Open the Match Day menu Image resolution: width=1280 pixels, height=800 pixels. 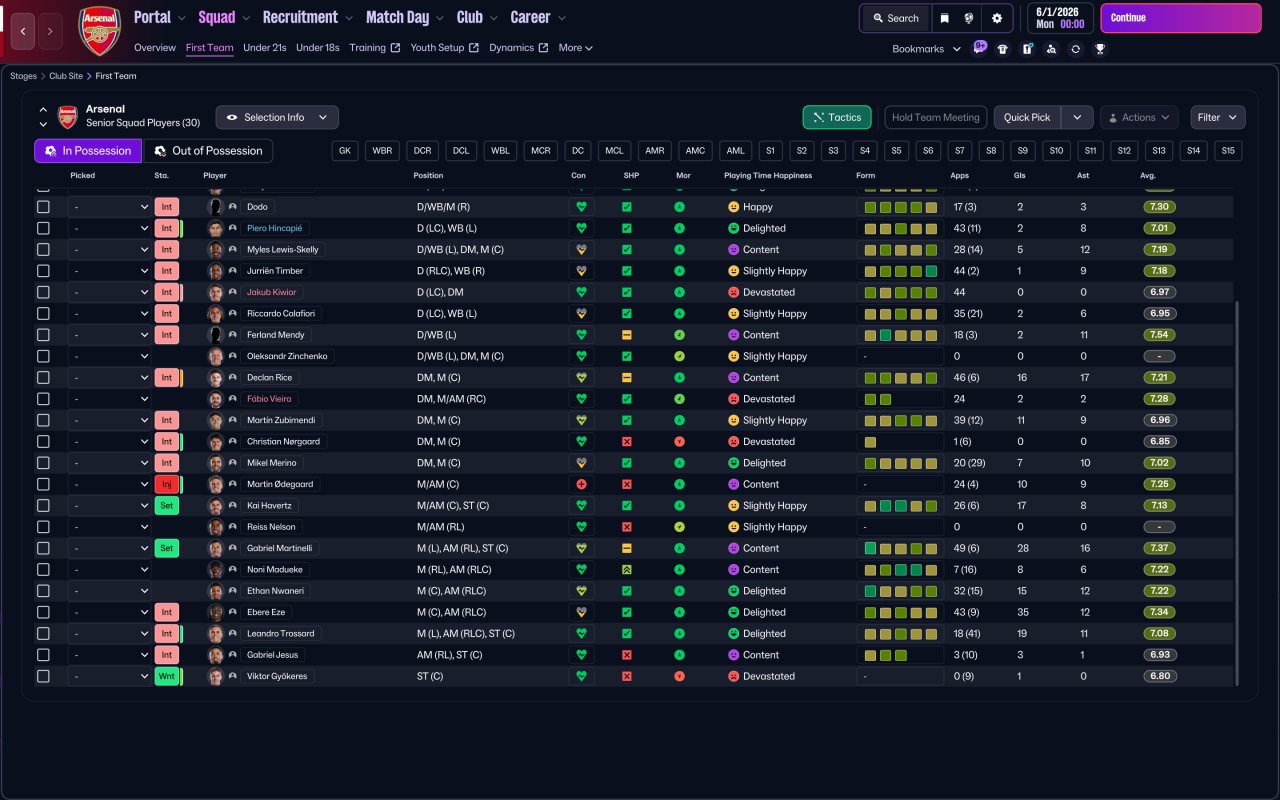[404, 17]
